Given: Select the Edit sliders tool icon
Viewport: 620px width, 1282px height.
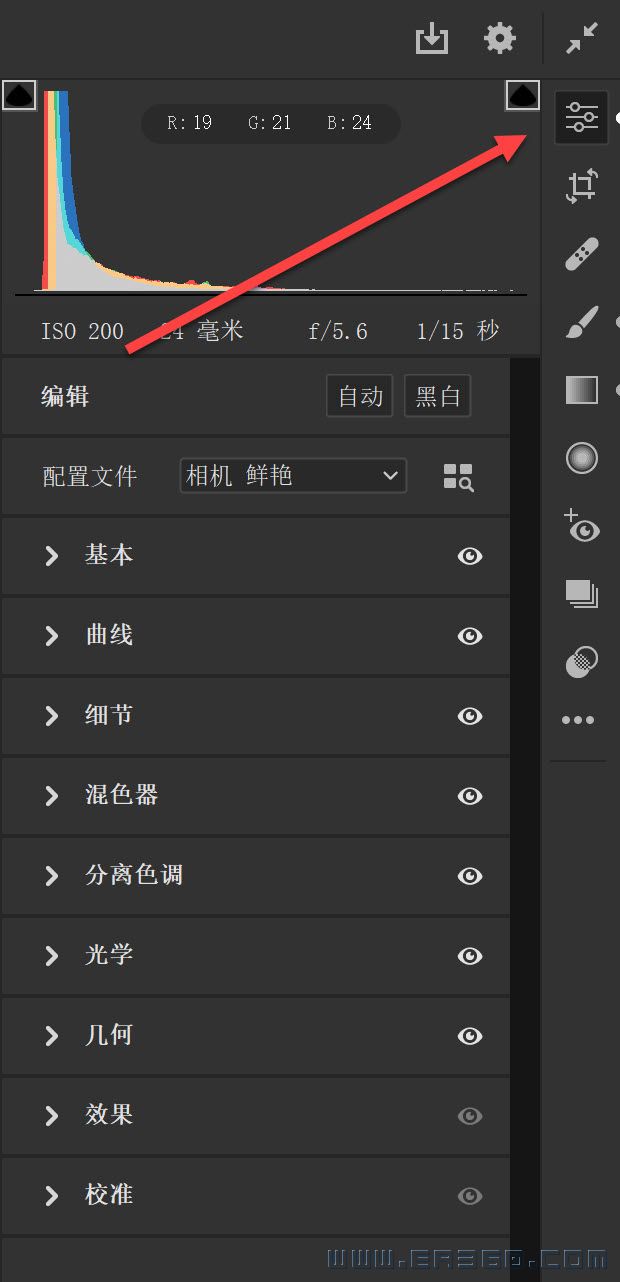Looking at the screenshot, I should pyautogui.click(x=581, y=117).
